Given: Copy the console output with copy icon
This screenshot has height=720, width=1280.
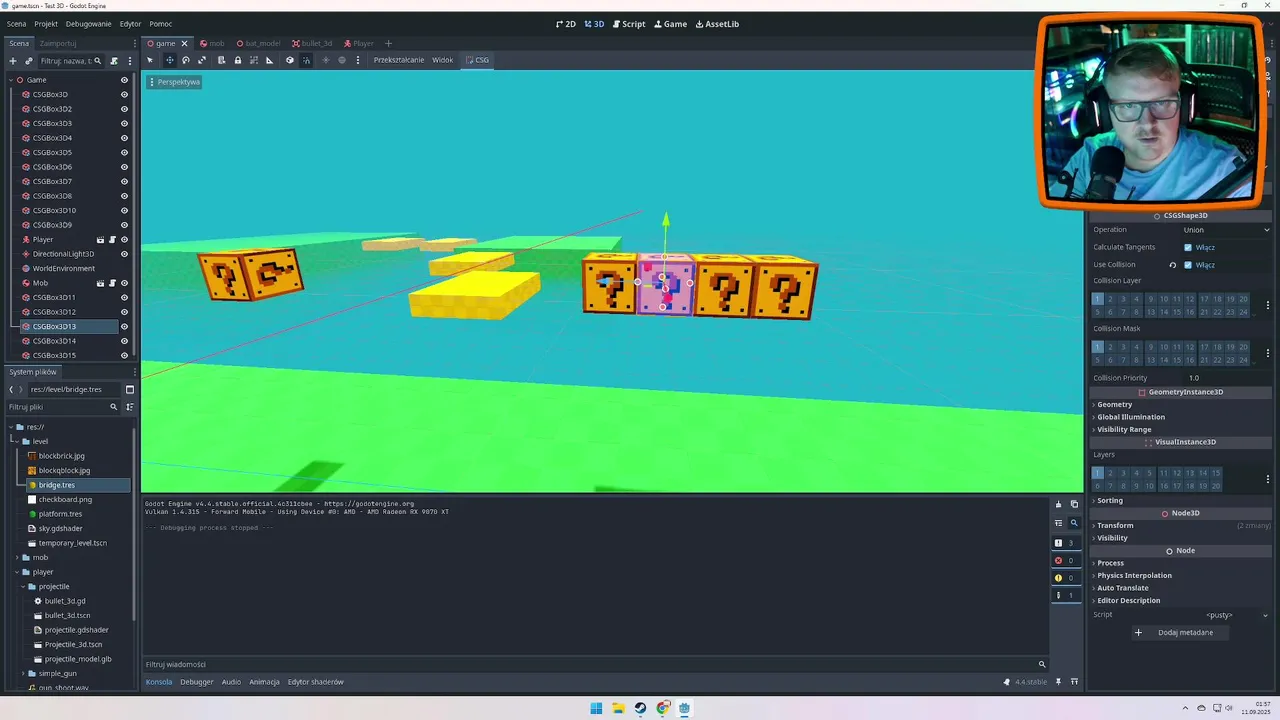Looking at the screenshot, I should pos(1074,504).
